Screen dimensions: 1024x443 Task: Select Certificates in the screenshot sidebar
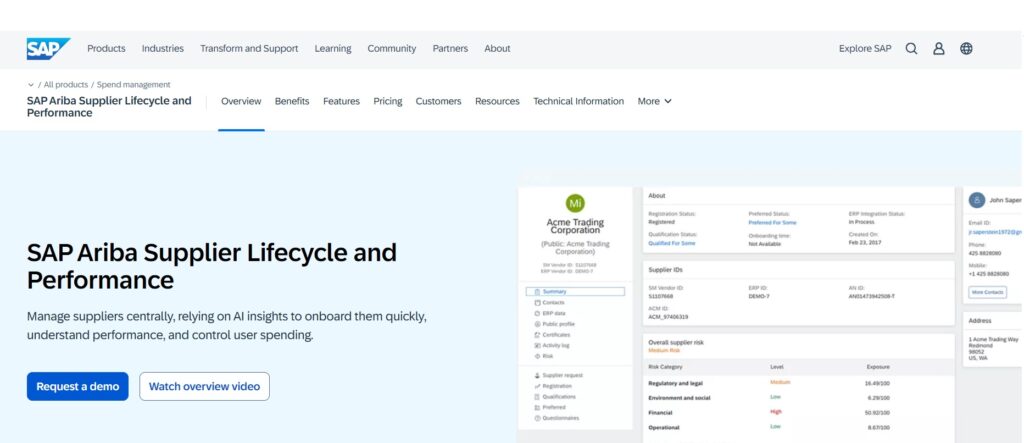pos(552,335)
